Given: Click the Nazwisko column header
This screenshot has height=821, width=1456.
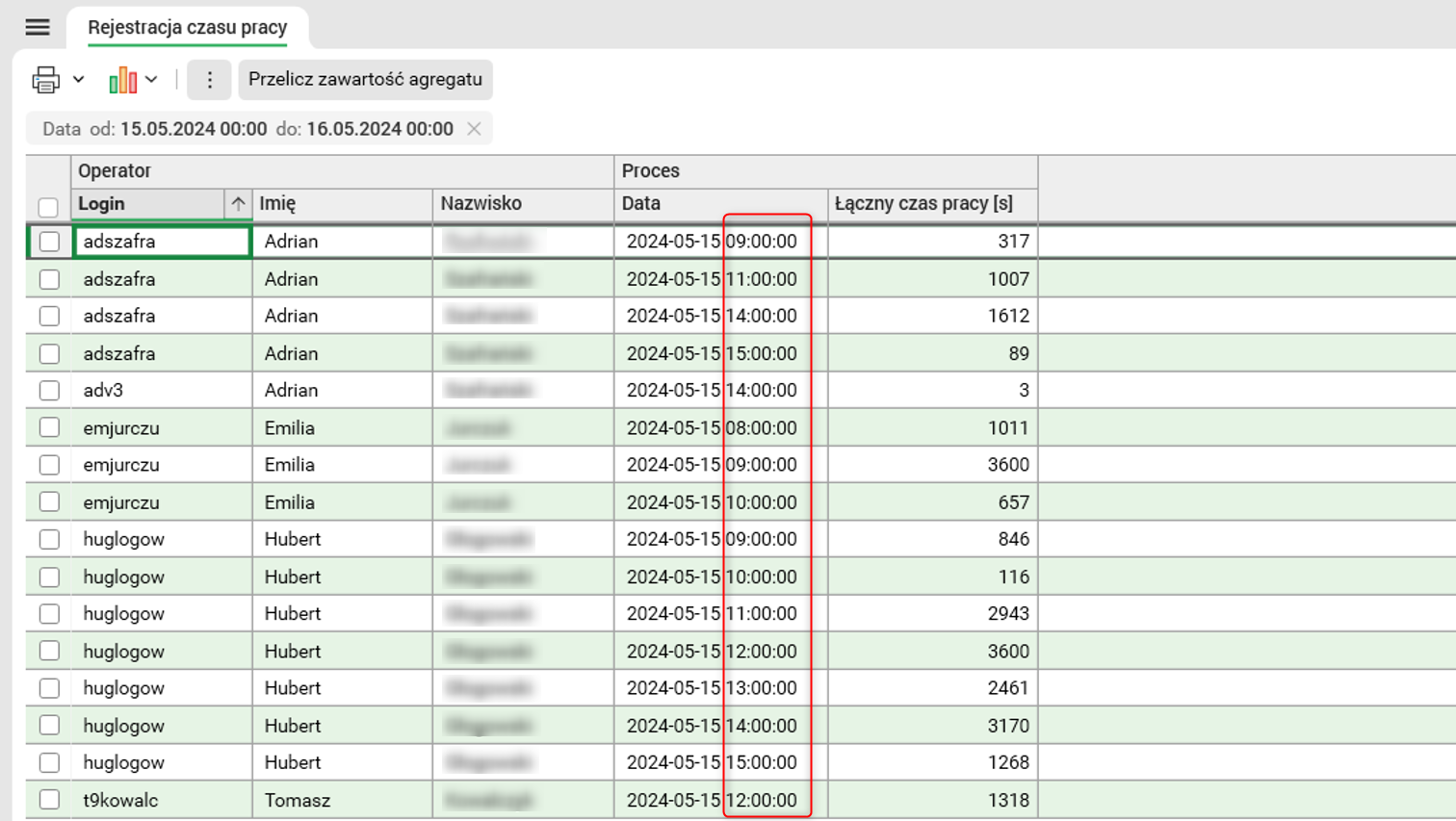Looking at the screenshot, I should 524,204.
